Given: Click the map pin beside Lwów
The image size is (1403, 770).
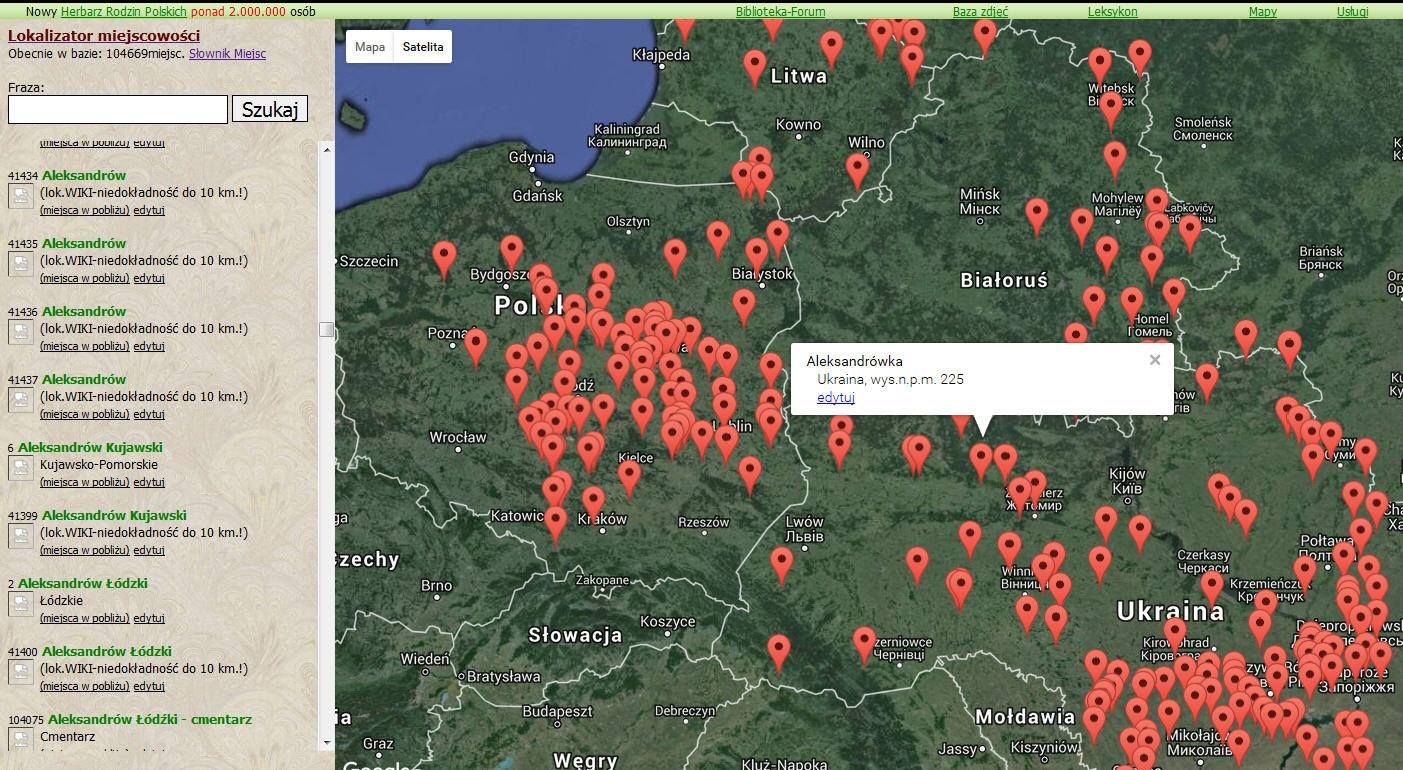Looking at the screenshot, I should (x=781, y=566).
